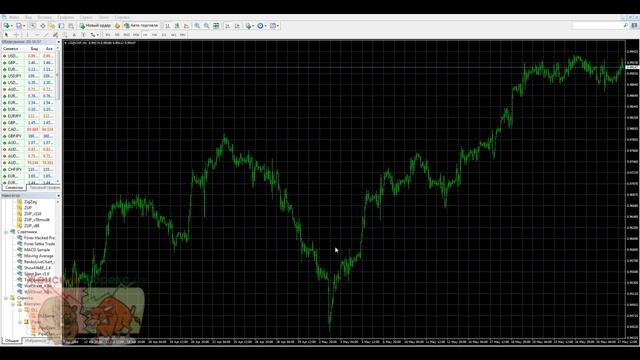Open the MetaEditor yellow diamond icon
640x360 pixels.
(x=118, y=26)
